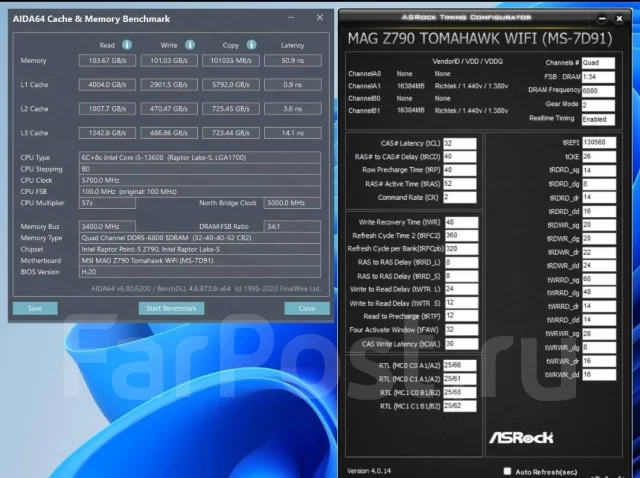Select the L2 Cache Write 470.47 GB/s value
The height and width of the screenshot is (478, 640).
coord(169,109)
